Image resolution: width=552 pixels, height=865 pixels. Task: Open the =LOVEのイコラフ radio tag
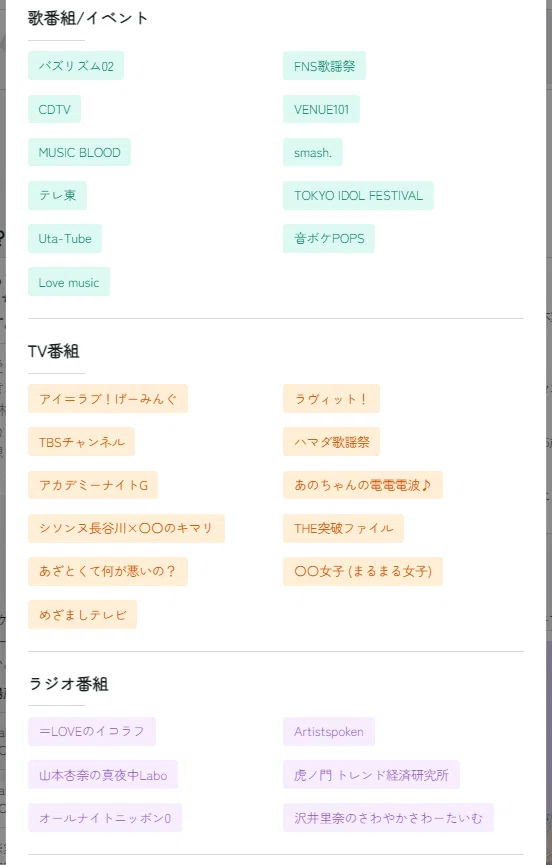[92, 731]
